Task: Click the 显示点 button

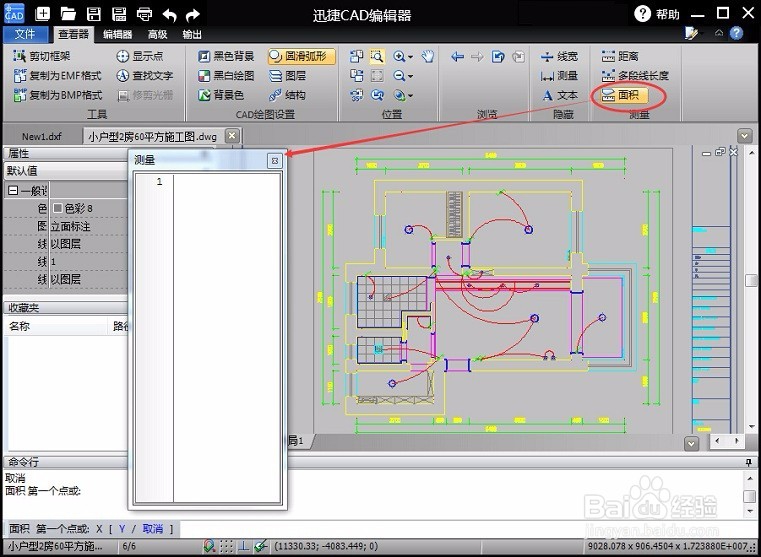Action: click(140, 56)
